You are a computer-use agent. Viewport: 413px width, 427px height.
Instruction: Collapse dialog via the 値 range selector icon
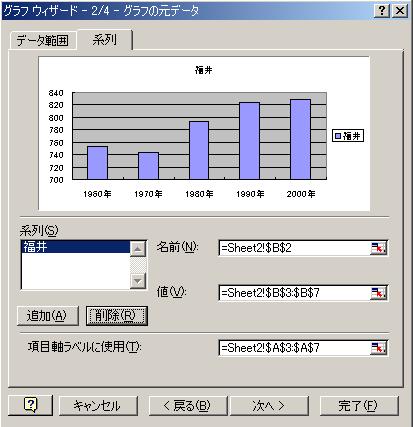378,293
